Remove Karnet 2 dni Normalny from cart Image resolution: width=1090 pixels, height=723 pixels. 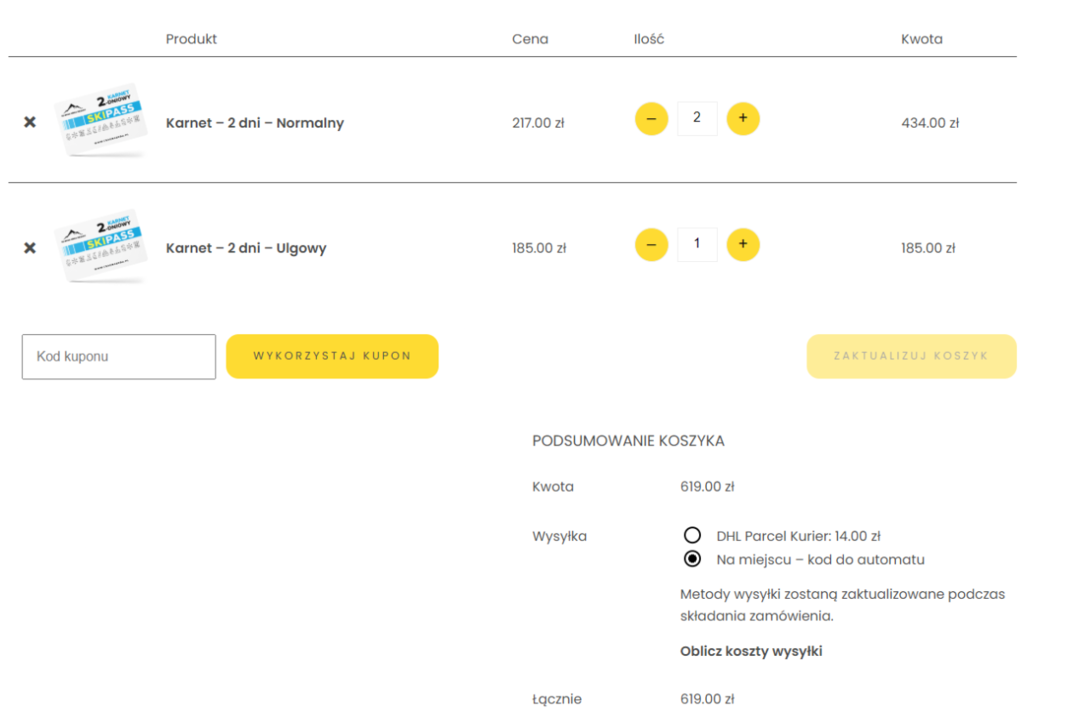point(30,122)
